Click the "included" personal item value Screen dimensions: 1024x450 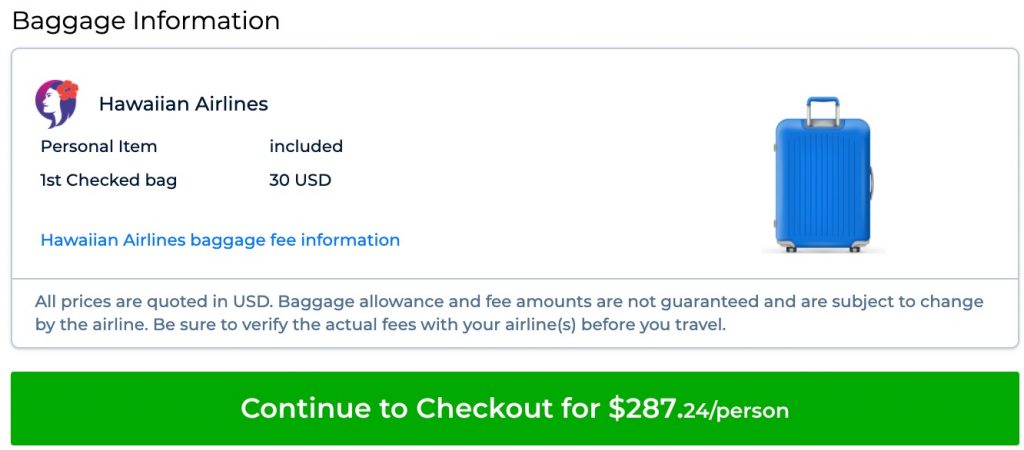(306, 146)
